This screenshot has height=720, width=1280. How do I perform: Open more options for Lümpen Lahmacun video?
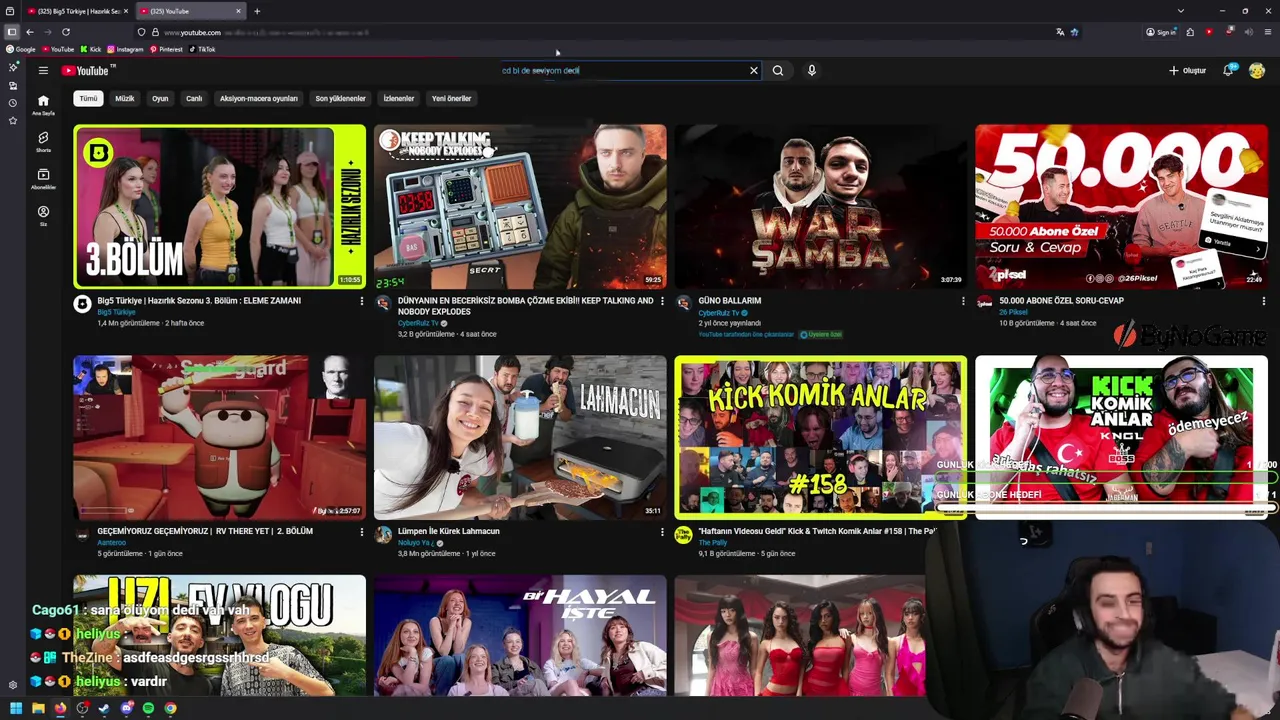pos(662,532)
